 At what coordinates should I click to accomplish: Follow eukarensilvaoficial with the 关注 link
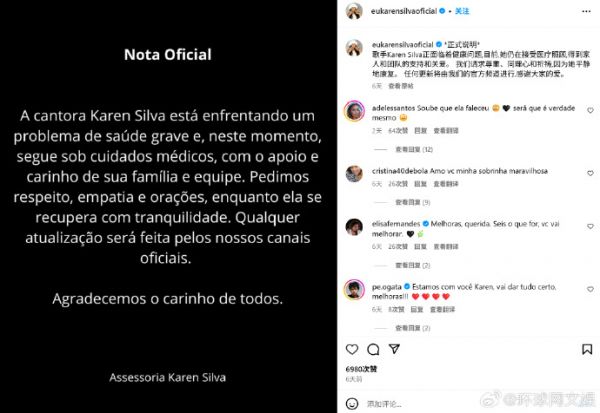click(462, 11)
